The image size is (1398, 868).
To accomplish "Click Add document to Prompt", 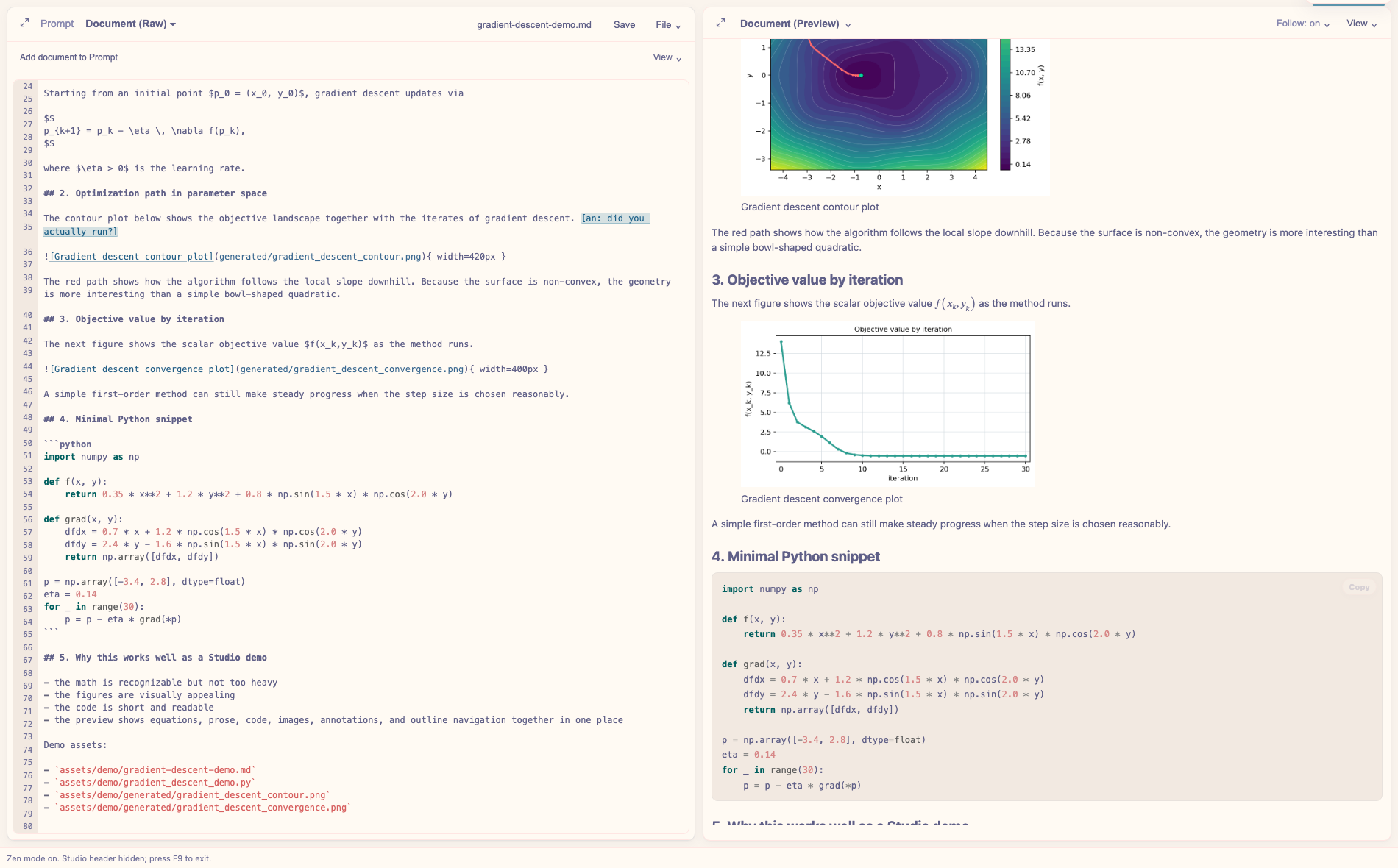I will tap(68, 57).
